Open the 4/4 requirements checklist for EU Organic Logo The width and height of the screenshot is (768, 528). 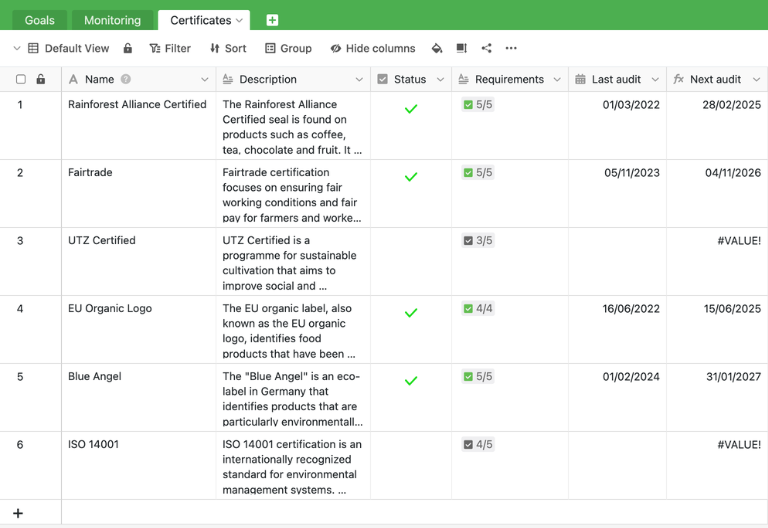pyautogui.click(x=478, y=309)
